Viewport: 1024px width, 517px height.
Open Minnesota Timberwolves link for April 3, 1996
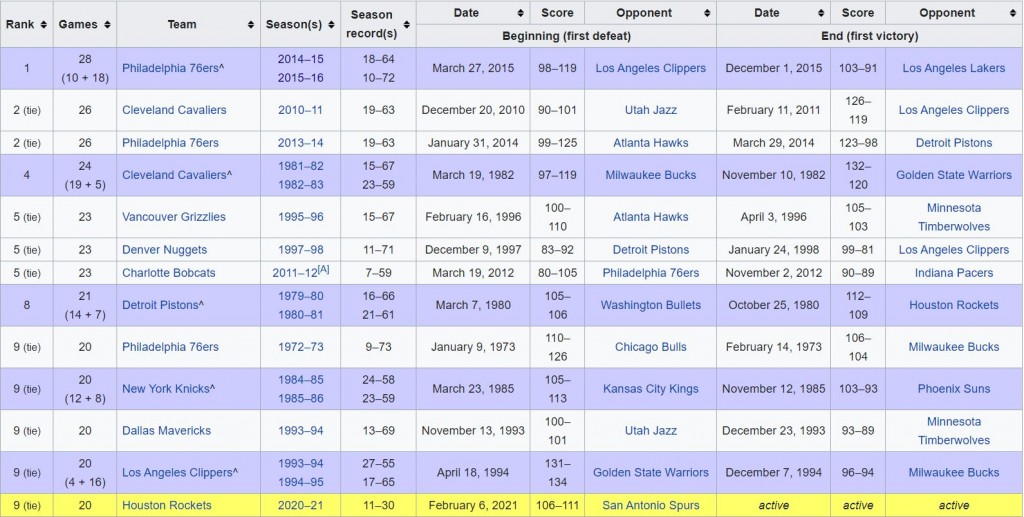point(953,217)
